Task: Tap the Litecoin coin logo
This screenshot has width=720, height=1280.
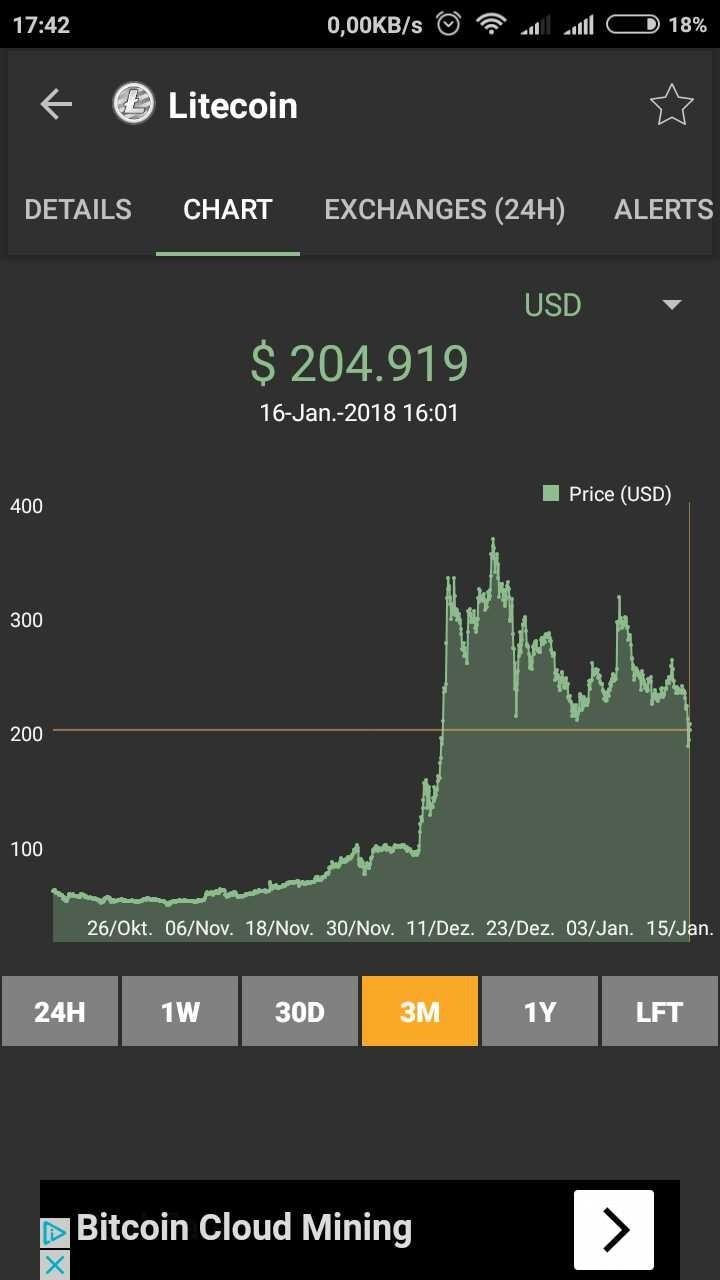Action: pos(133,104)
